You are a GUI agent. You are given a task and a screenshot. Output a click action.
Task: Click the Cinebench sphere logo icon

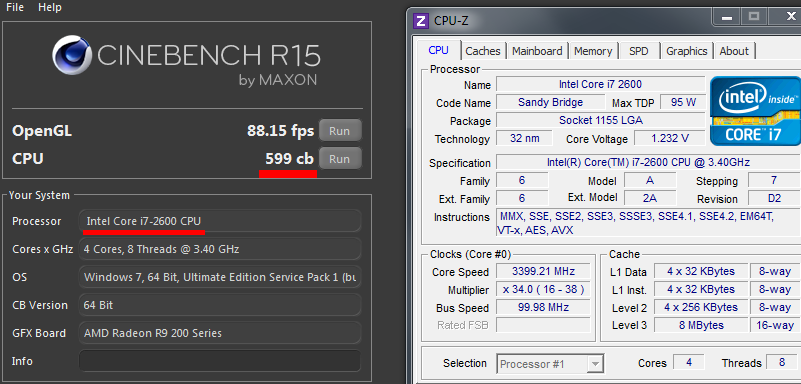[72, 54]
